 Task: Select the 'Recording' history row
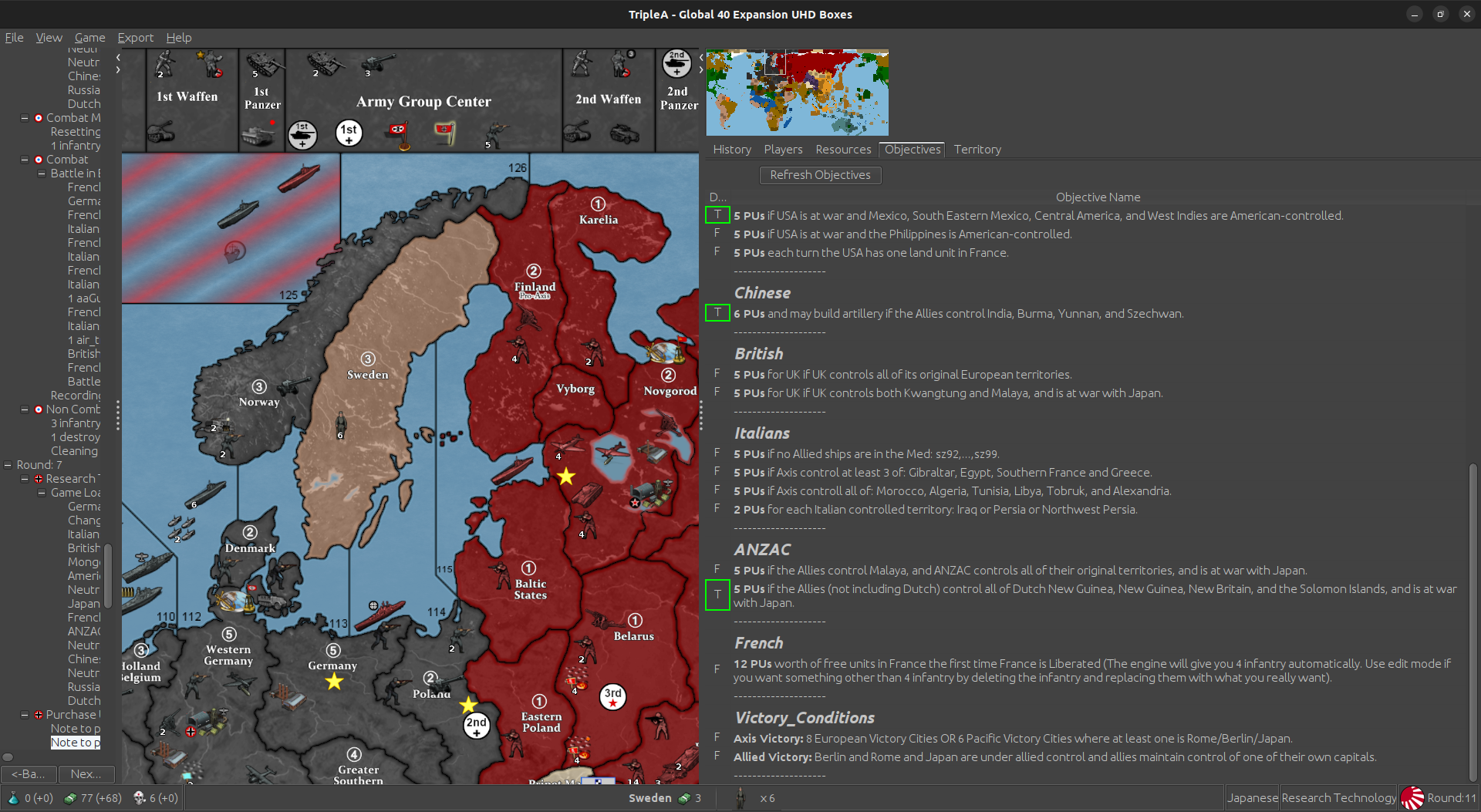[76, 396]
